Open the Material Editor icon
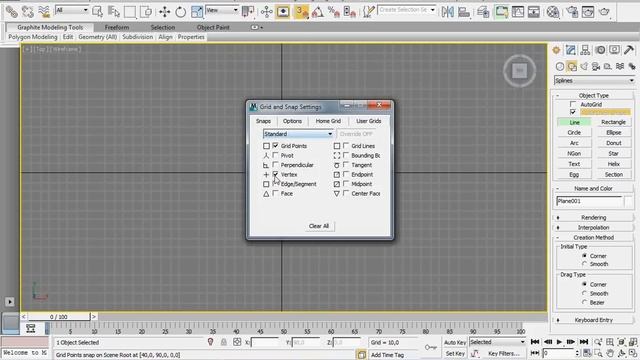The image size is (640, 360). tap(553, 12)
